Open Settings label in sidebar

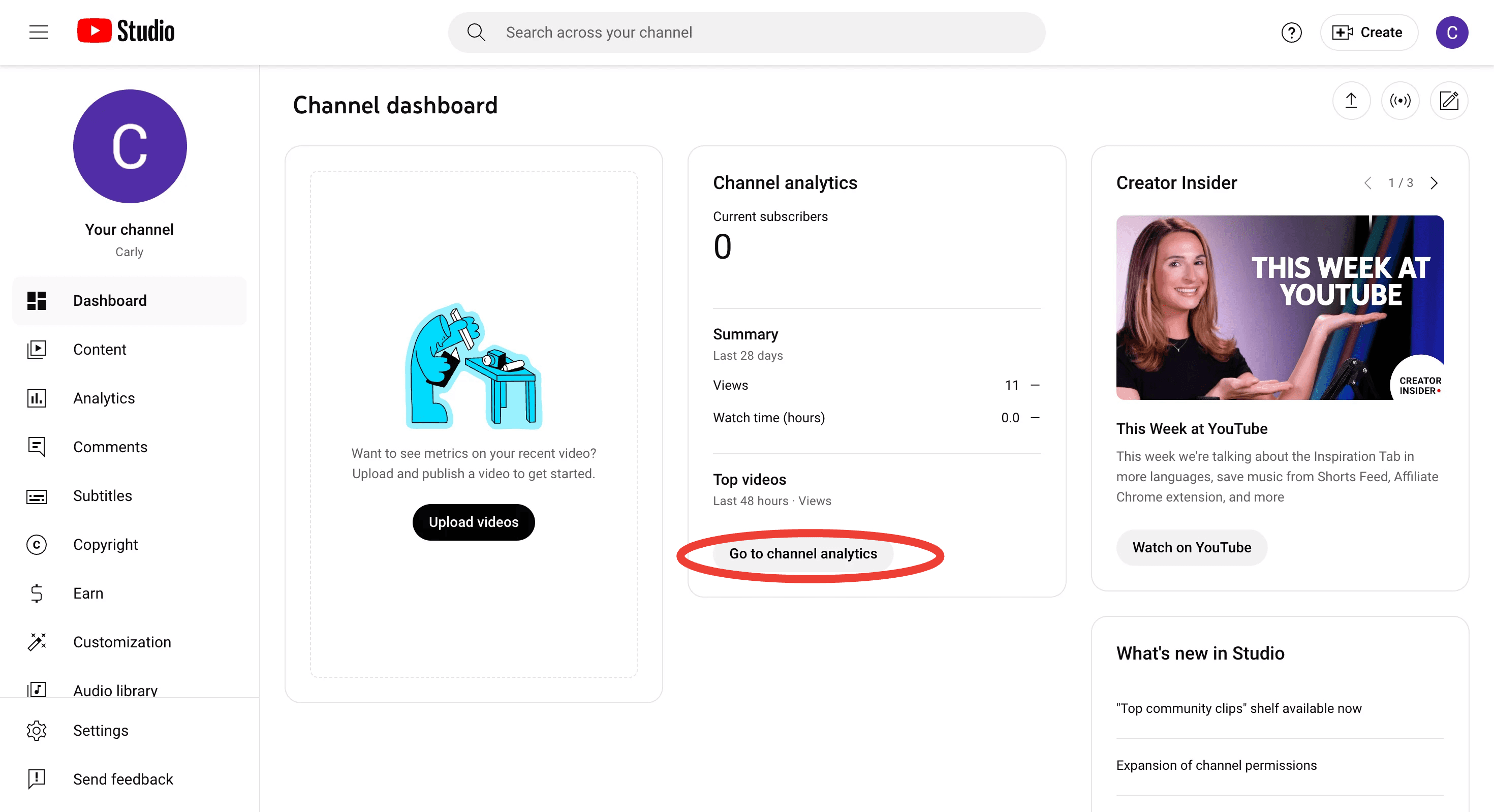click(x=100, y=730)
